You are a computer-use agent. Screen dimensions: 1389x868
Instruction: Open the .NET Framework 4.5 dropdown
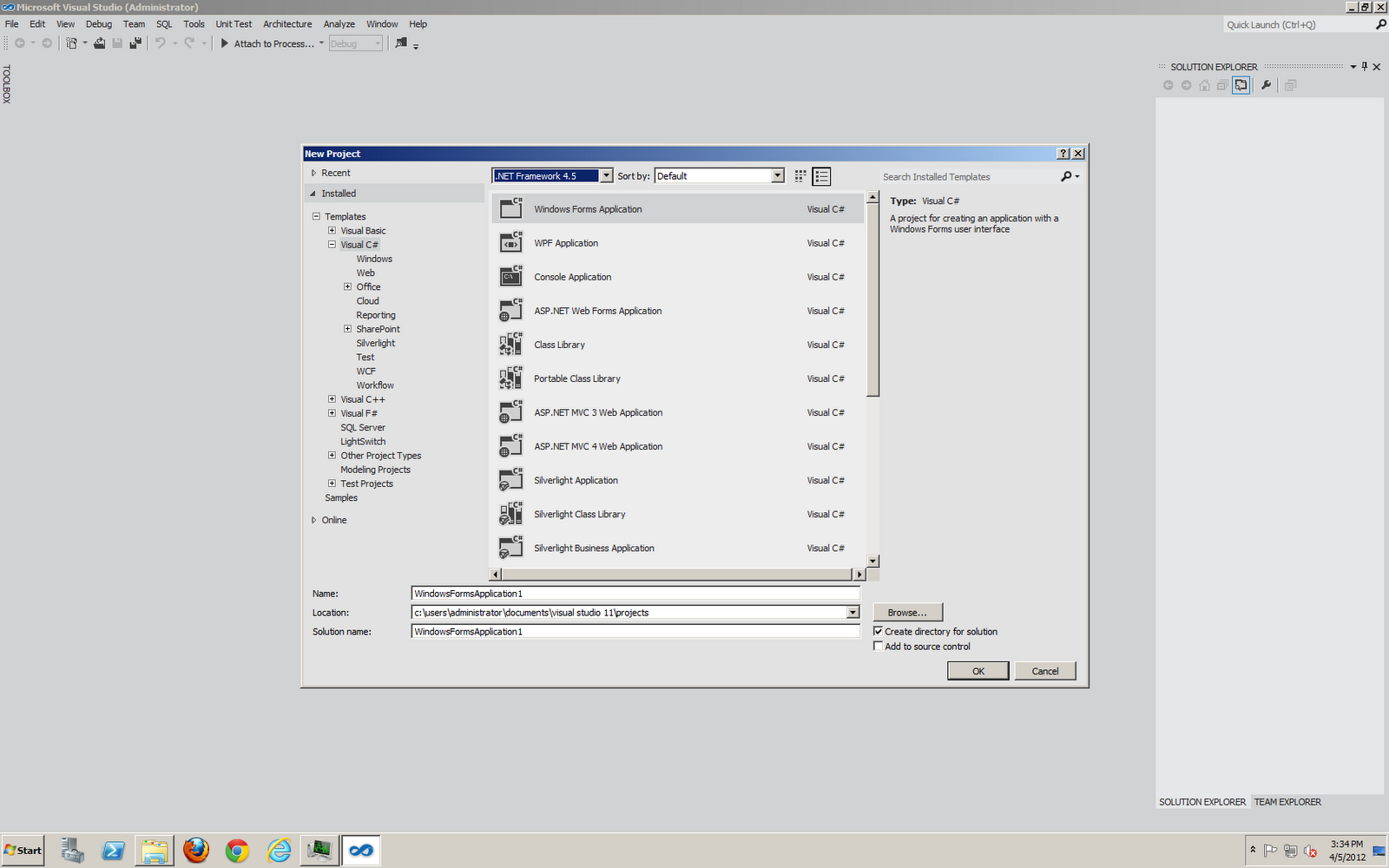click(605, 175)
